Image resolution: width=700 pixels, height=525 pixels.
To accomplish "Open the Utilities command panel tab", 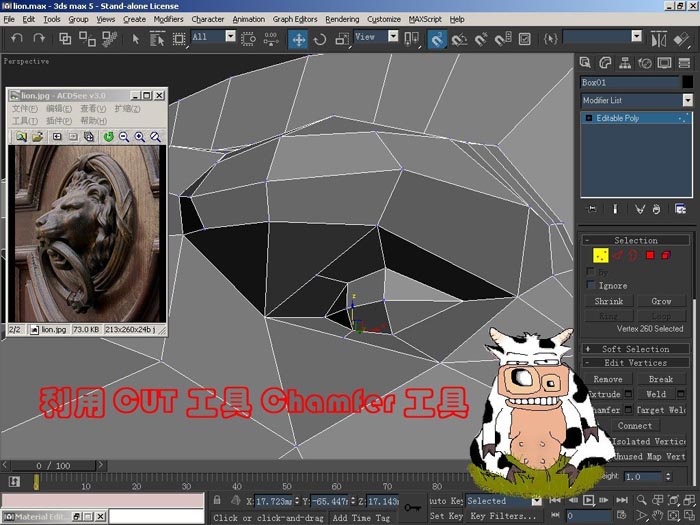I will coord(684,62).
